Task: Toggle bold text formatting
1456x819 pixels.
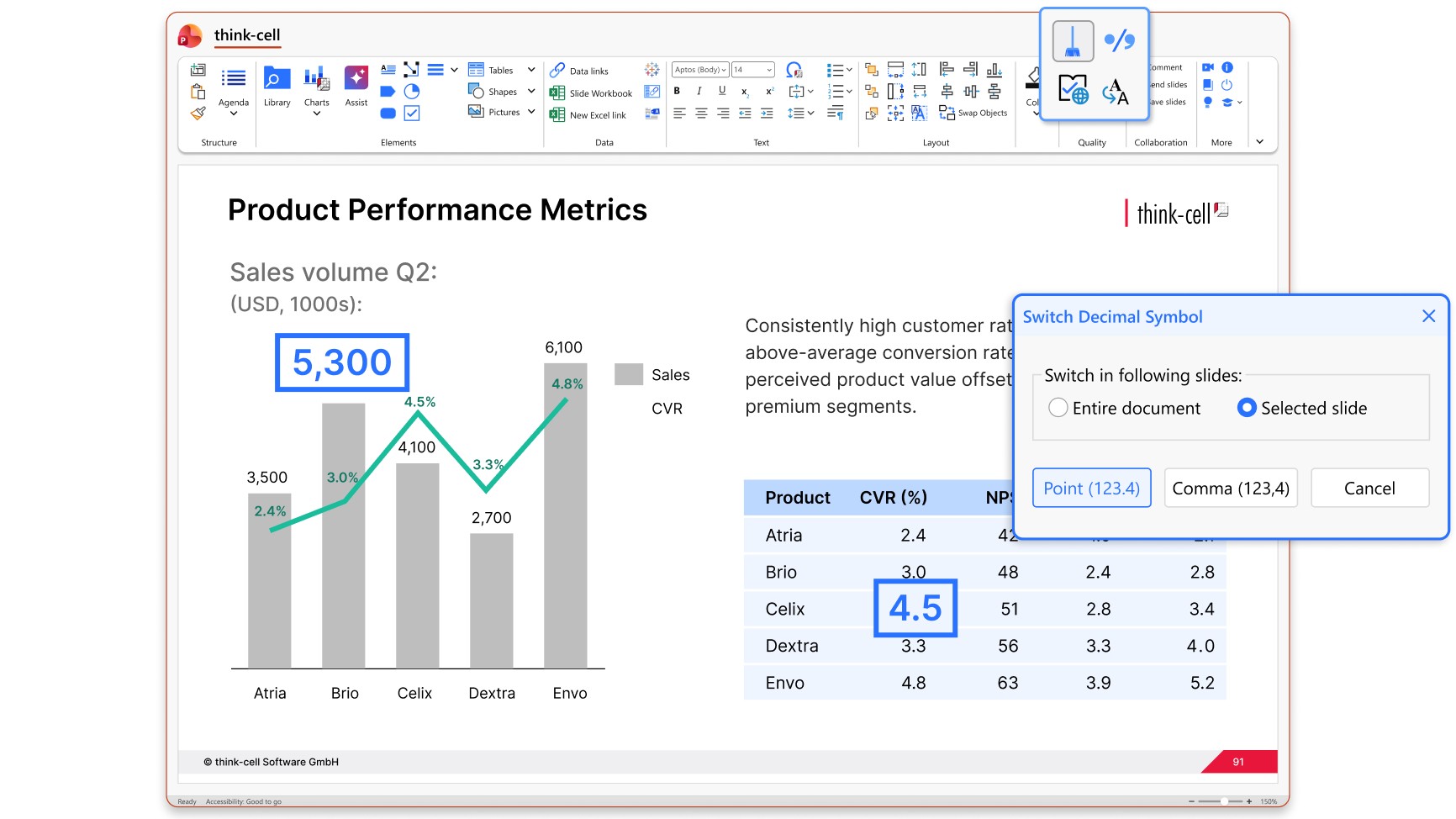Action: tap(677, 91)
